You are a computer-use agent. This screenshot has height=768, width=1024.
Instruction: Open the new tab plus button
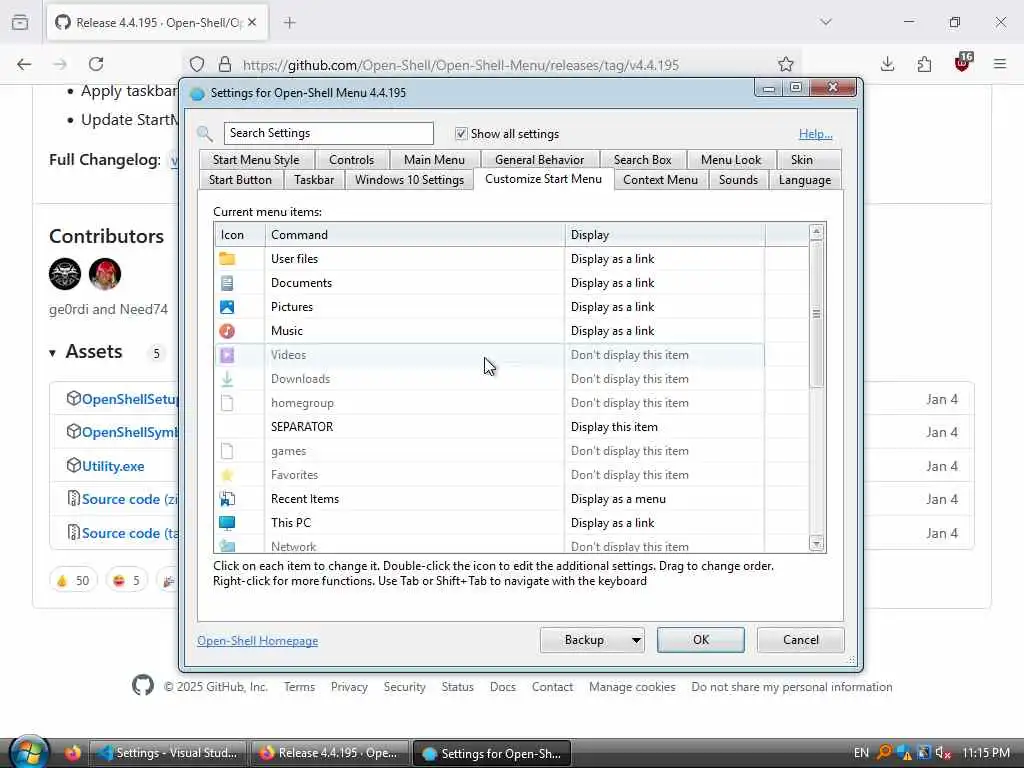pyautogui.click(x=289, y=23)
